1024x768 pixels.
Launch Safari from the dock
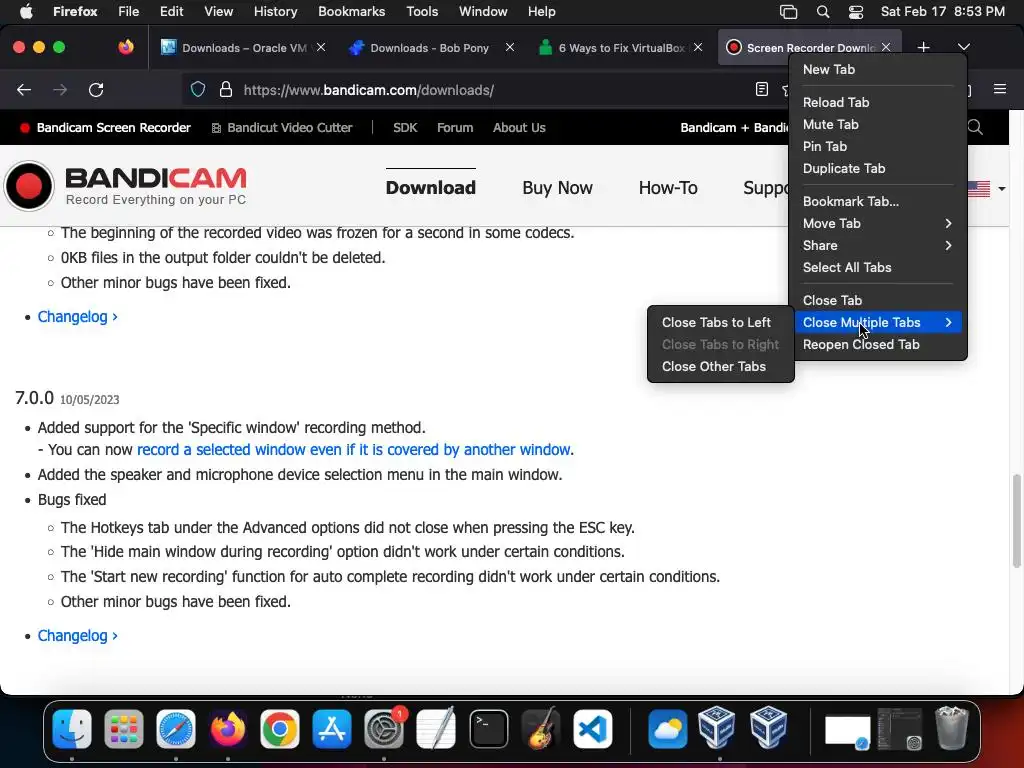pos(176,729)
